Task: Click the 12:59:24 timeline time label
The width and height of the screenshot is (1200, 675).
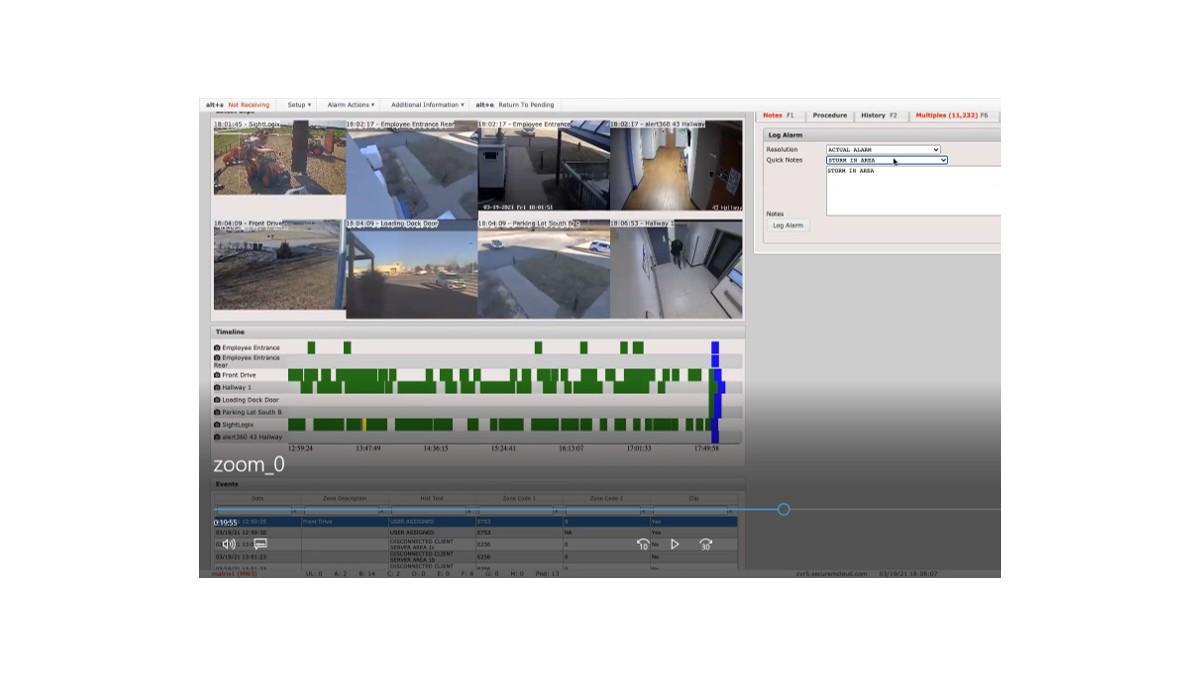Action: click(x=300, y=449)
